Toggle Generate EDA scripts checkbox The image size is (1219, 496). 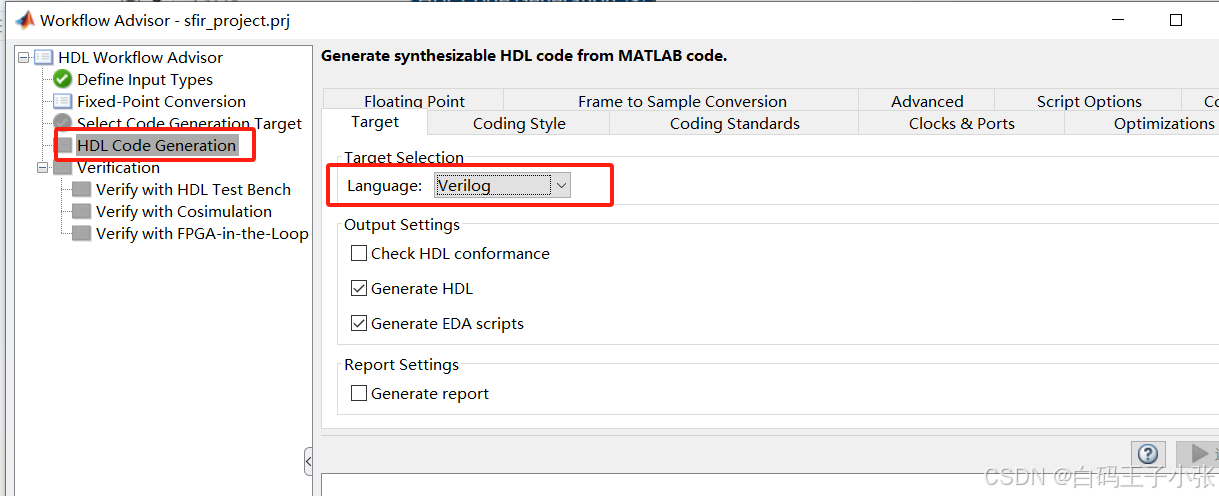[x=359, y=323]
